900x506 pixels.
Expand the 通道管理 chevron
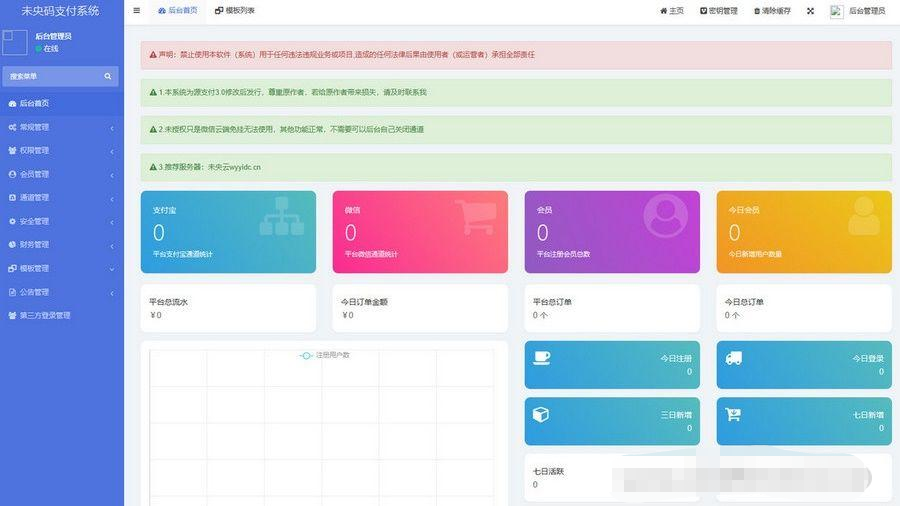(x=112, y=198)
